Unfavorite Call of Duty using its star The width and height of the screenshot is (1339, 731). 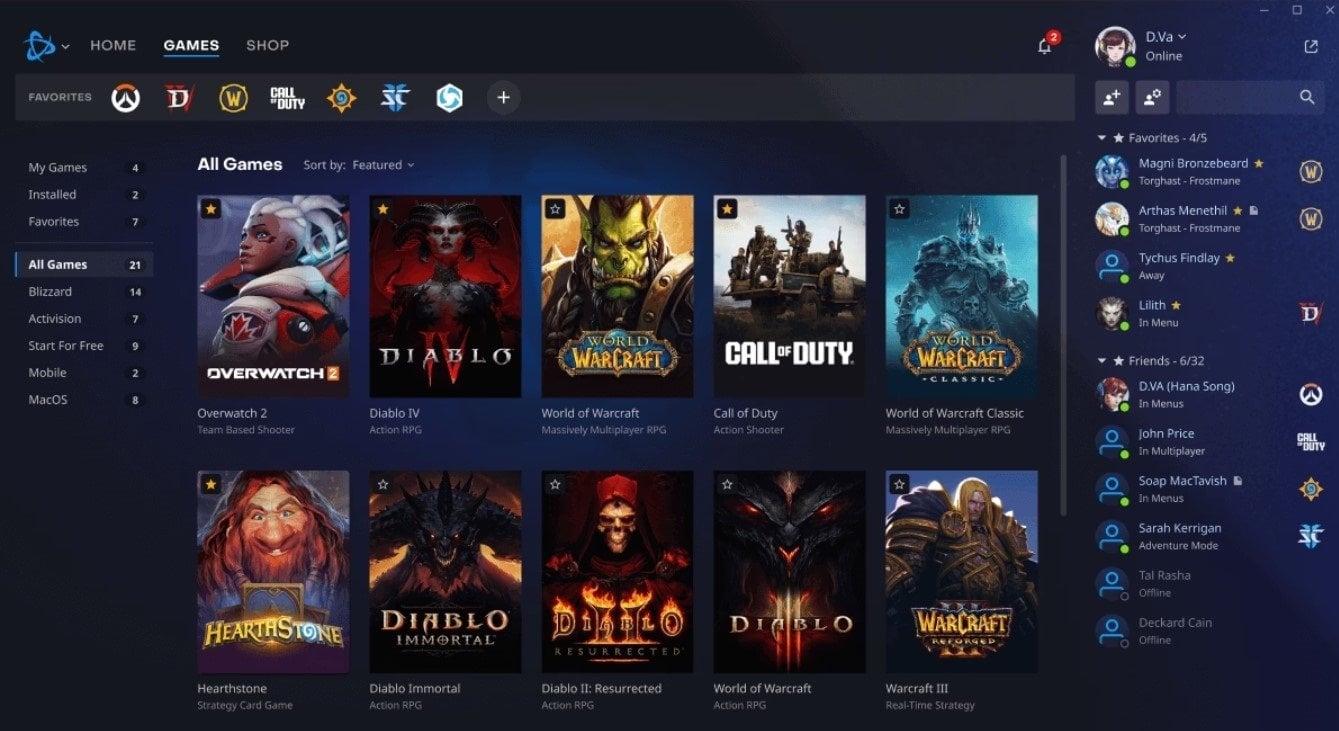point(727,209)
